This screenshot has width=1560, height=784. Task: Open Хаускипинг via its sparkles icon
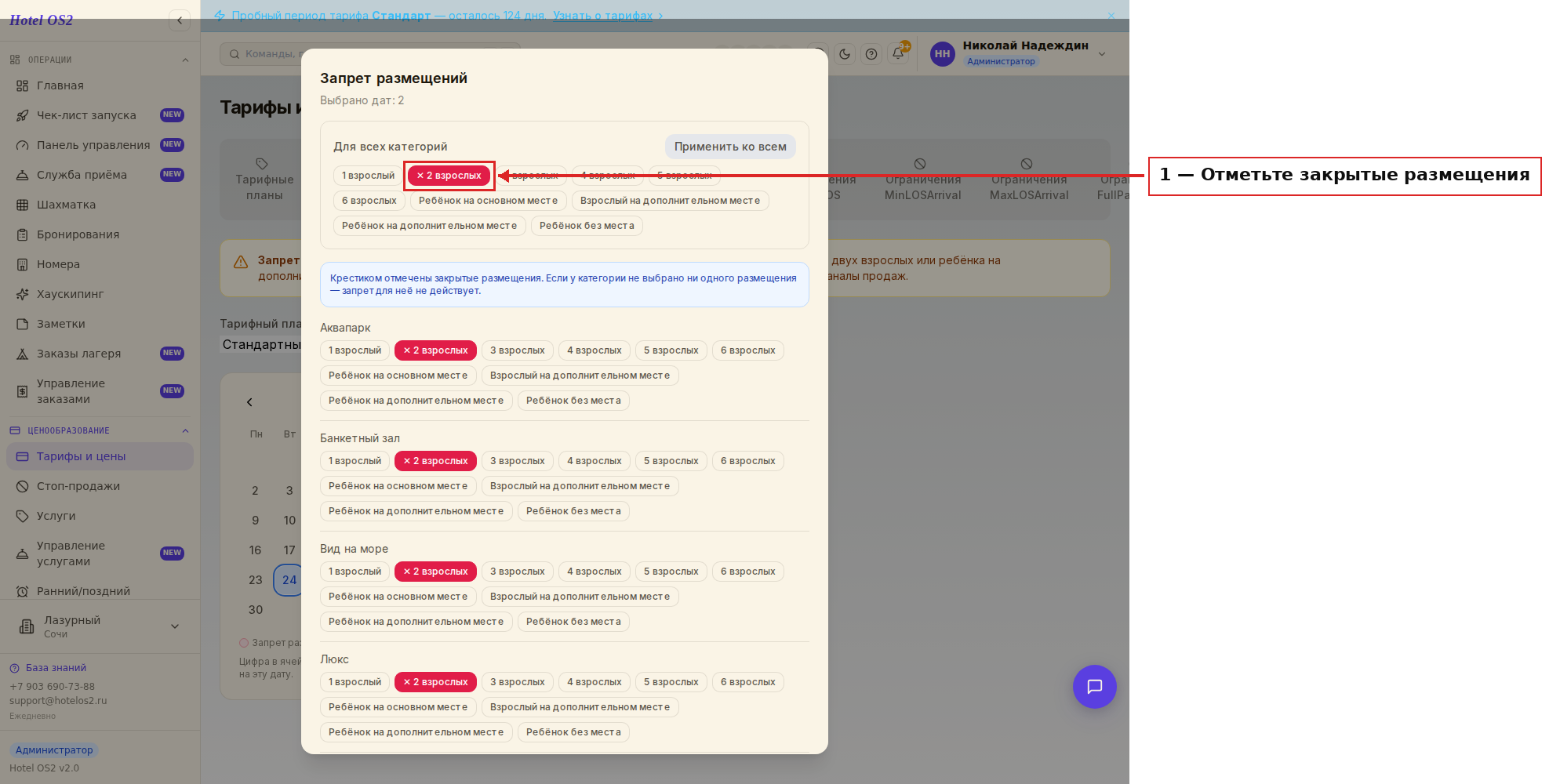pyautogui.click(x=22, y=294)
